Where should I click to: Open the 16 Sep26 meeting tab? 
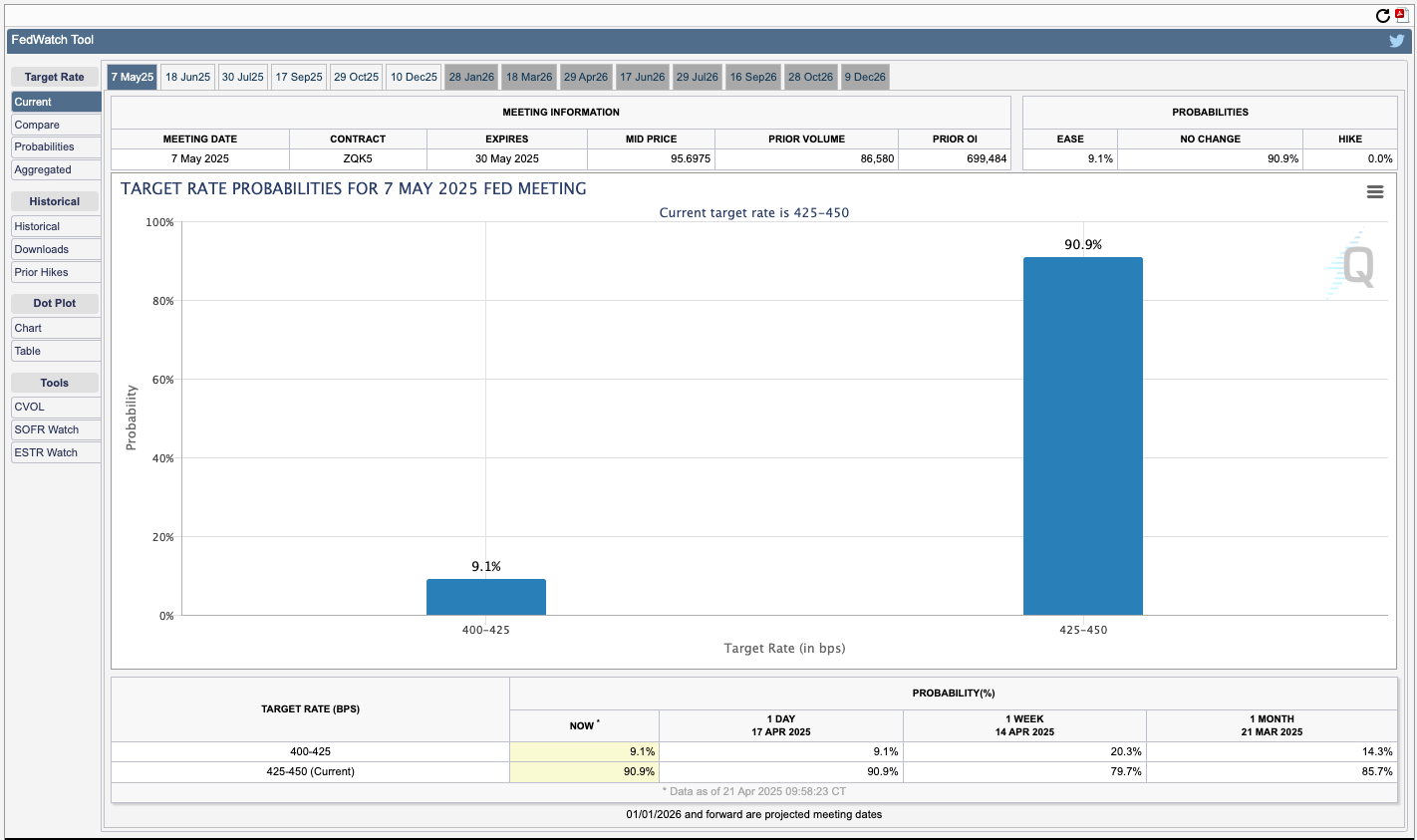753,77
